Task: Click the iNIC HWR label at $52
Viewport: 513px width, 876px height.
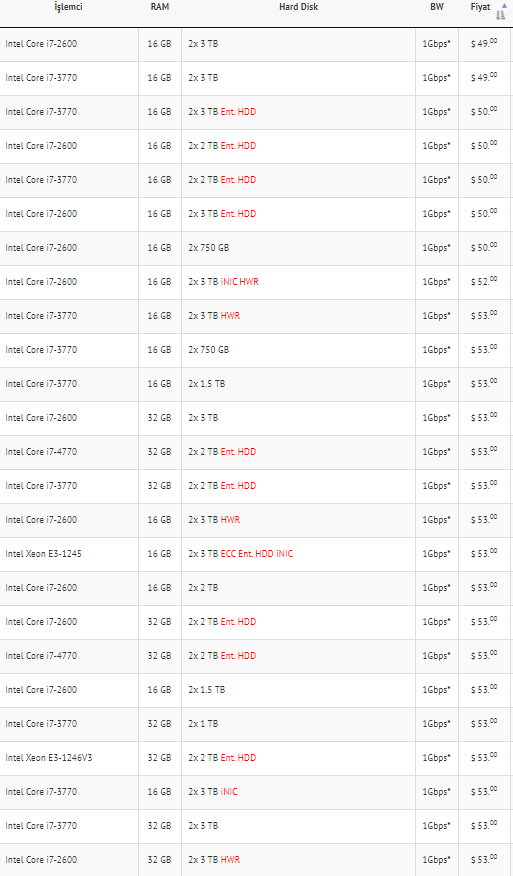Action: (x=239, y=282)
